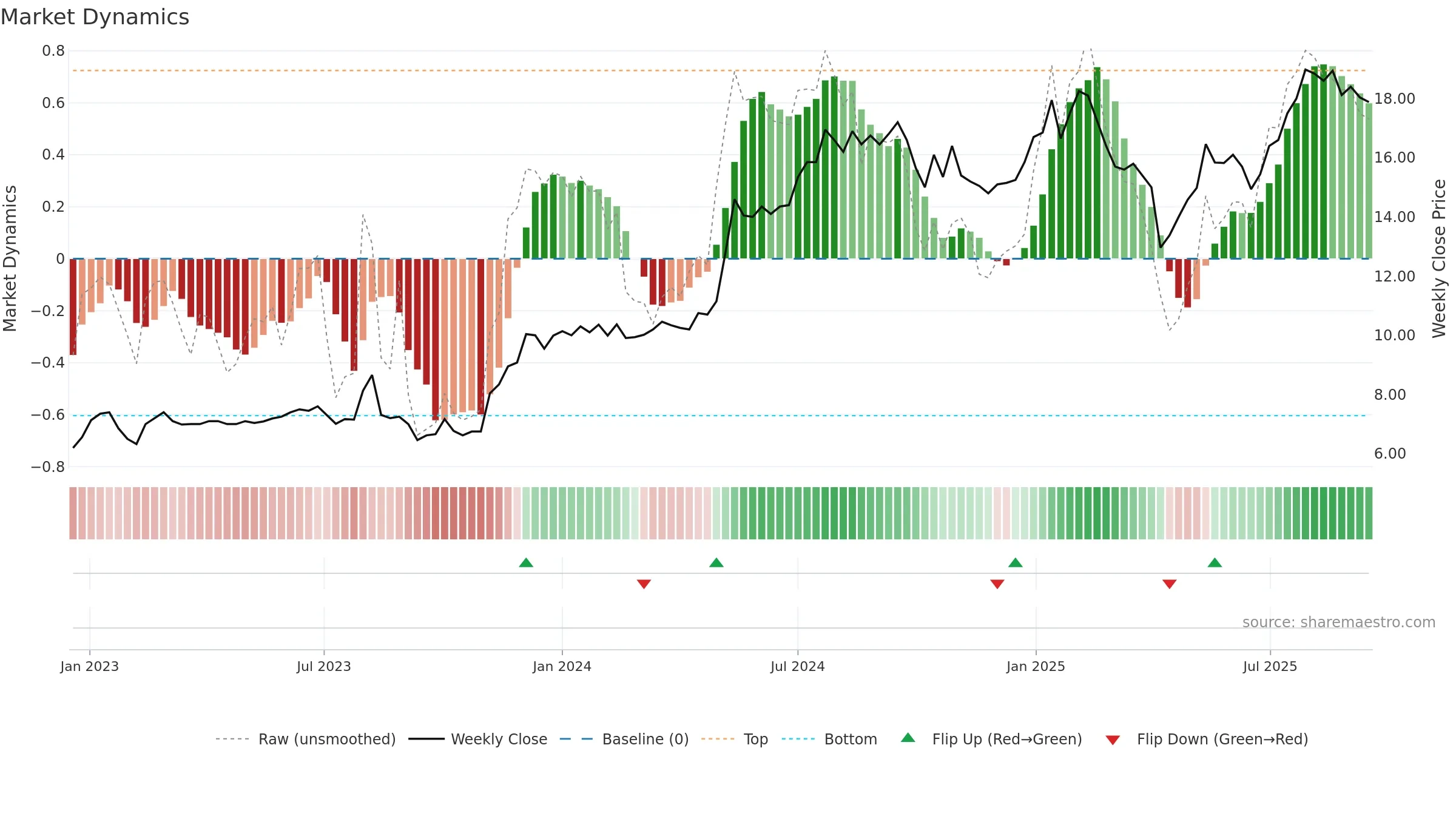Screen dimensions: 1456x819
Task: Select flip-down marker in spring 2025
Action: [x=1170, y=584]
